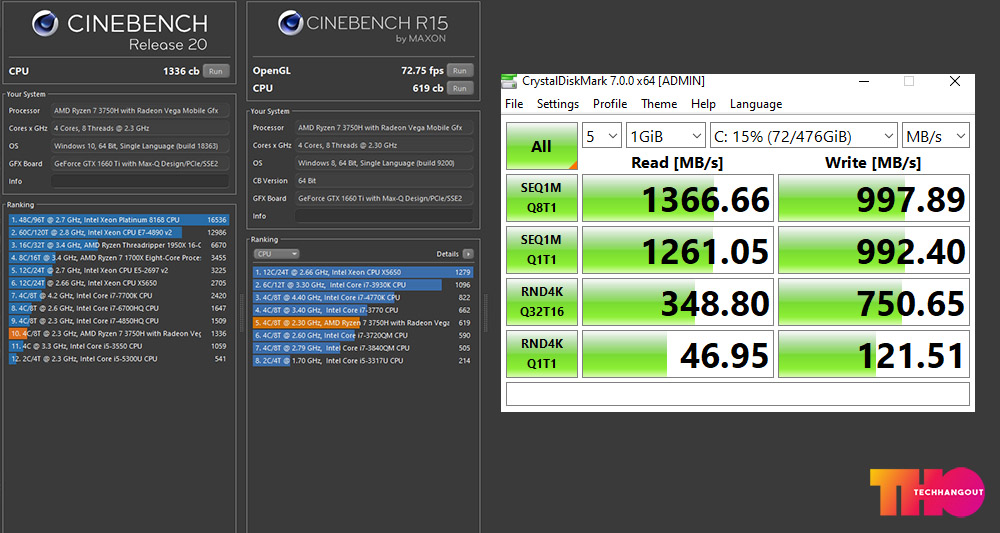Select R15 ranking row Intel Core i7-4770K
The image size is (1000, 533).
click(x=363, y=298)
